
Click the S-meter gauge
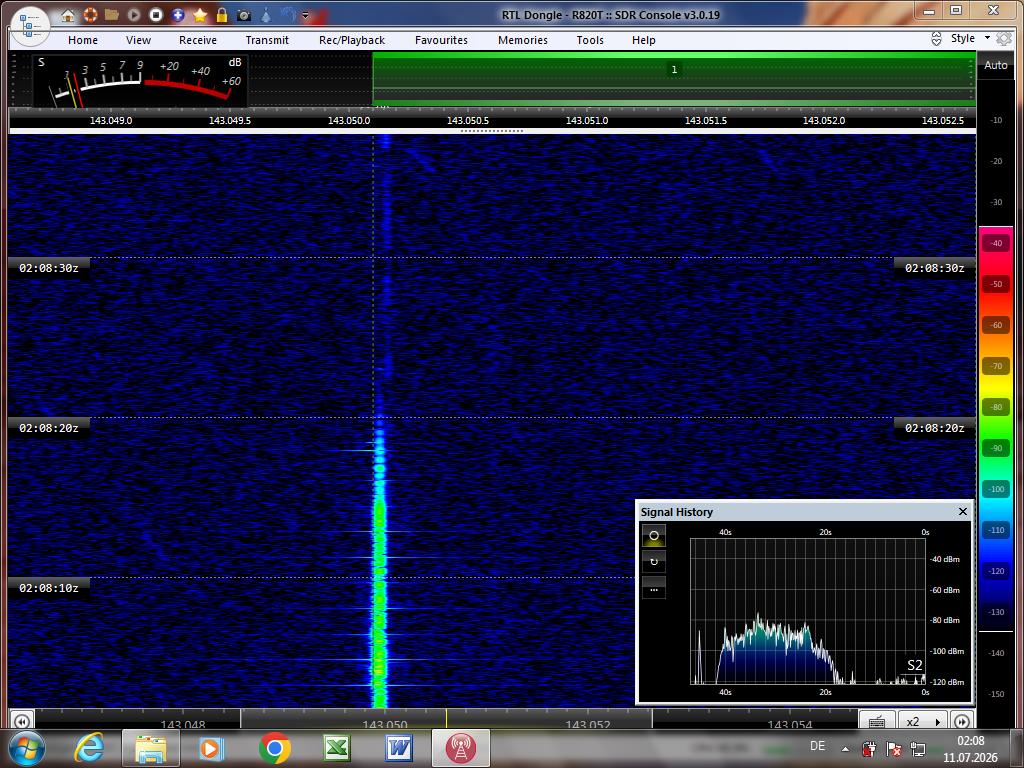(140, 81)
